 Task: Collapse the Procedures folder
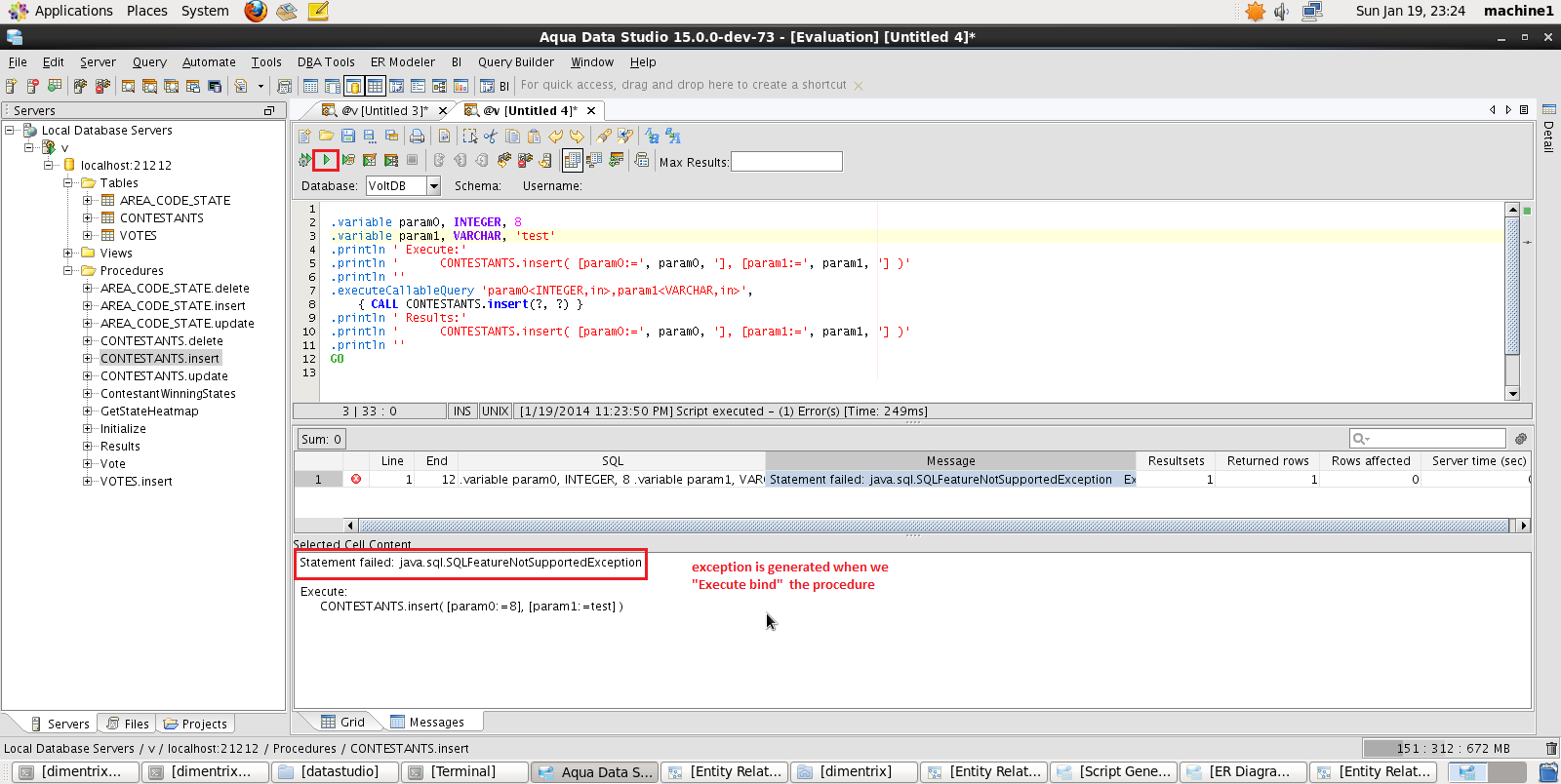(68, 271)
